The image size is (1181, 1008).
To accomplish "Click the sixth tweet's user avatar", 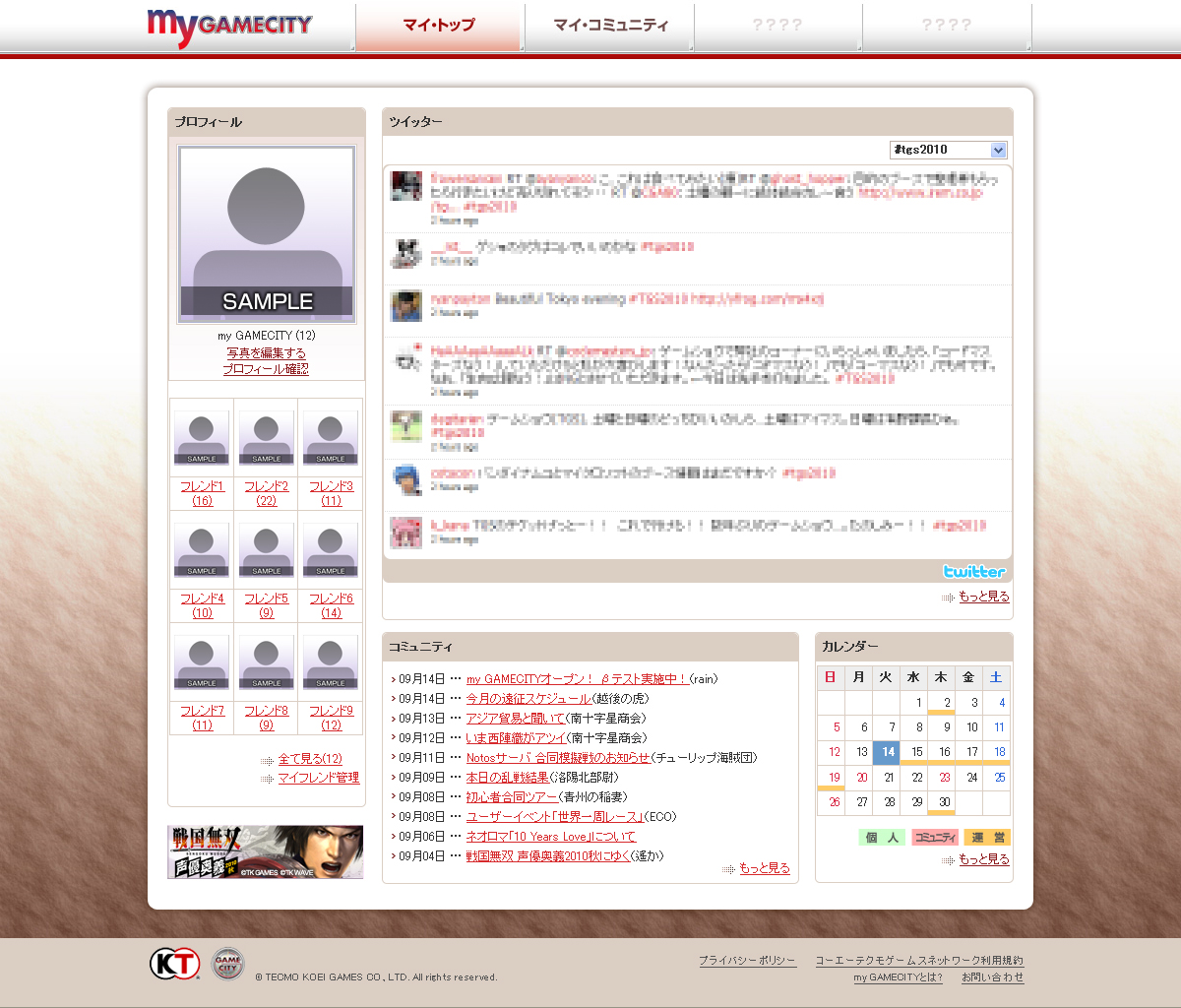I will (406, 480).
